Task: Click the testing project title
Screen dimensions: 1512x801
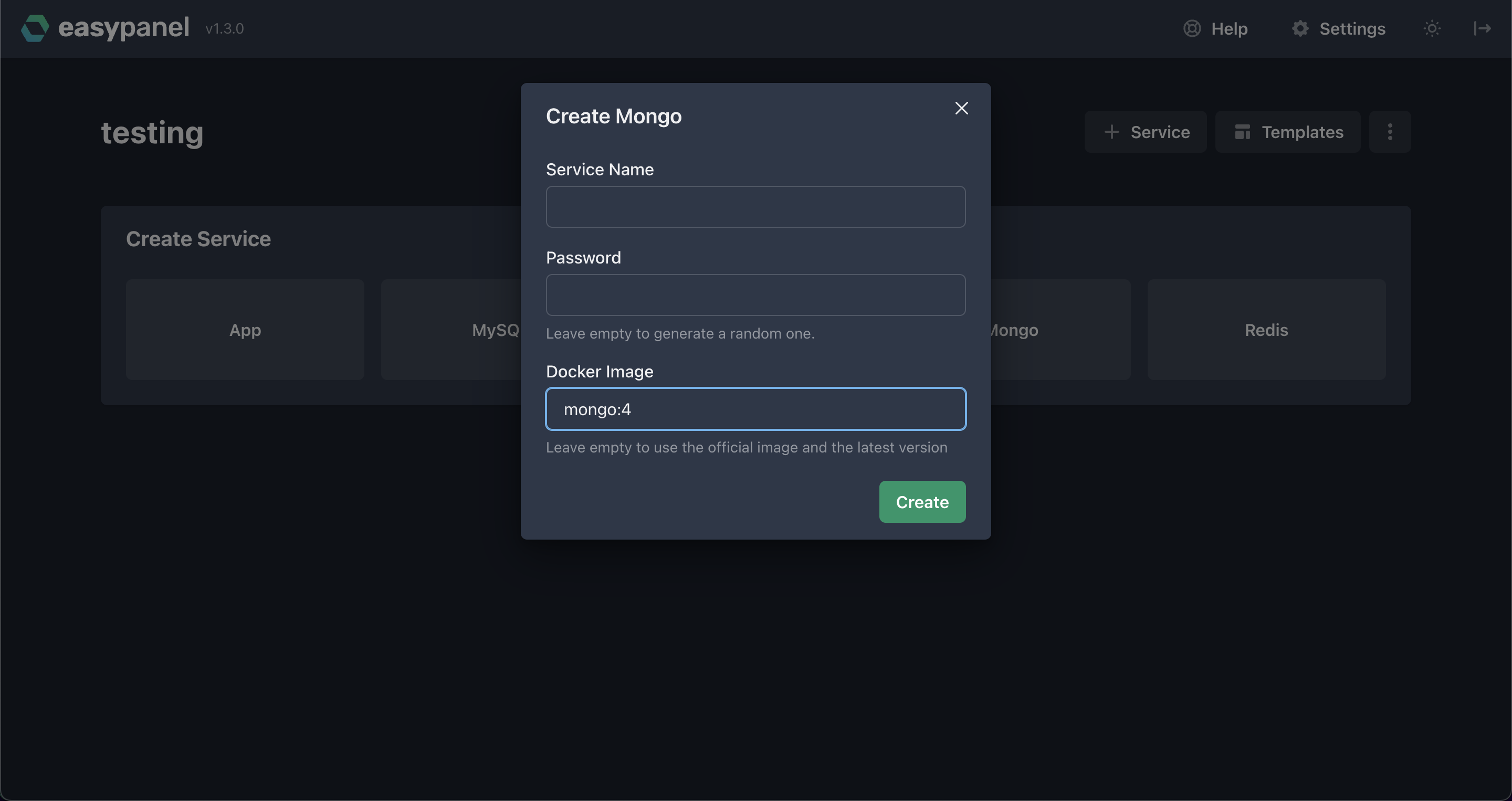Action: (152, 133)
